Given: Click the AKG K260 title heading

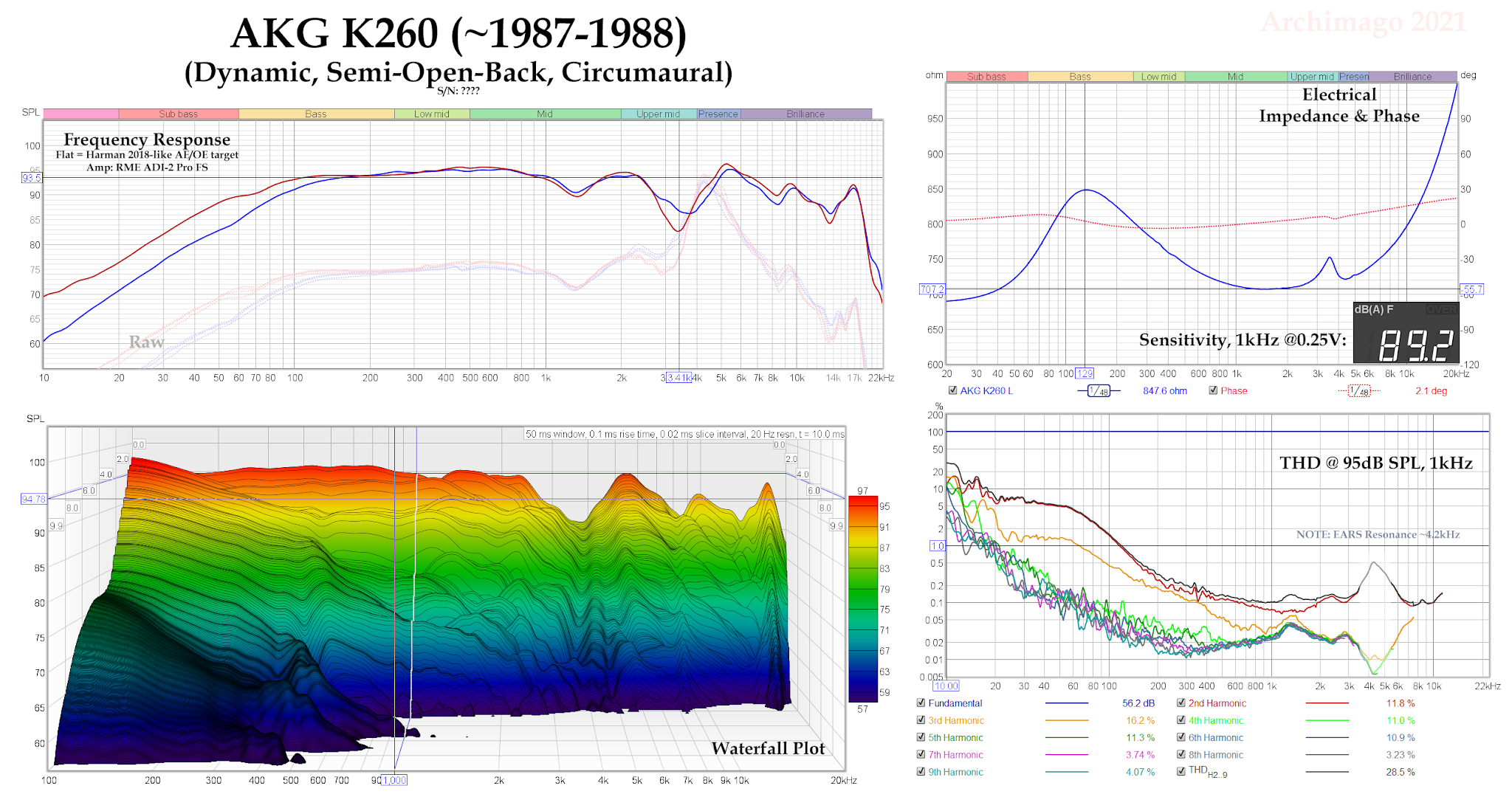Looking at the screenshot, I should [x=458, y=33].
